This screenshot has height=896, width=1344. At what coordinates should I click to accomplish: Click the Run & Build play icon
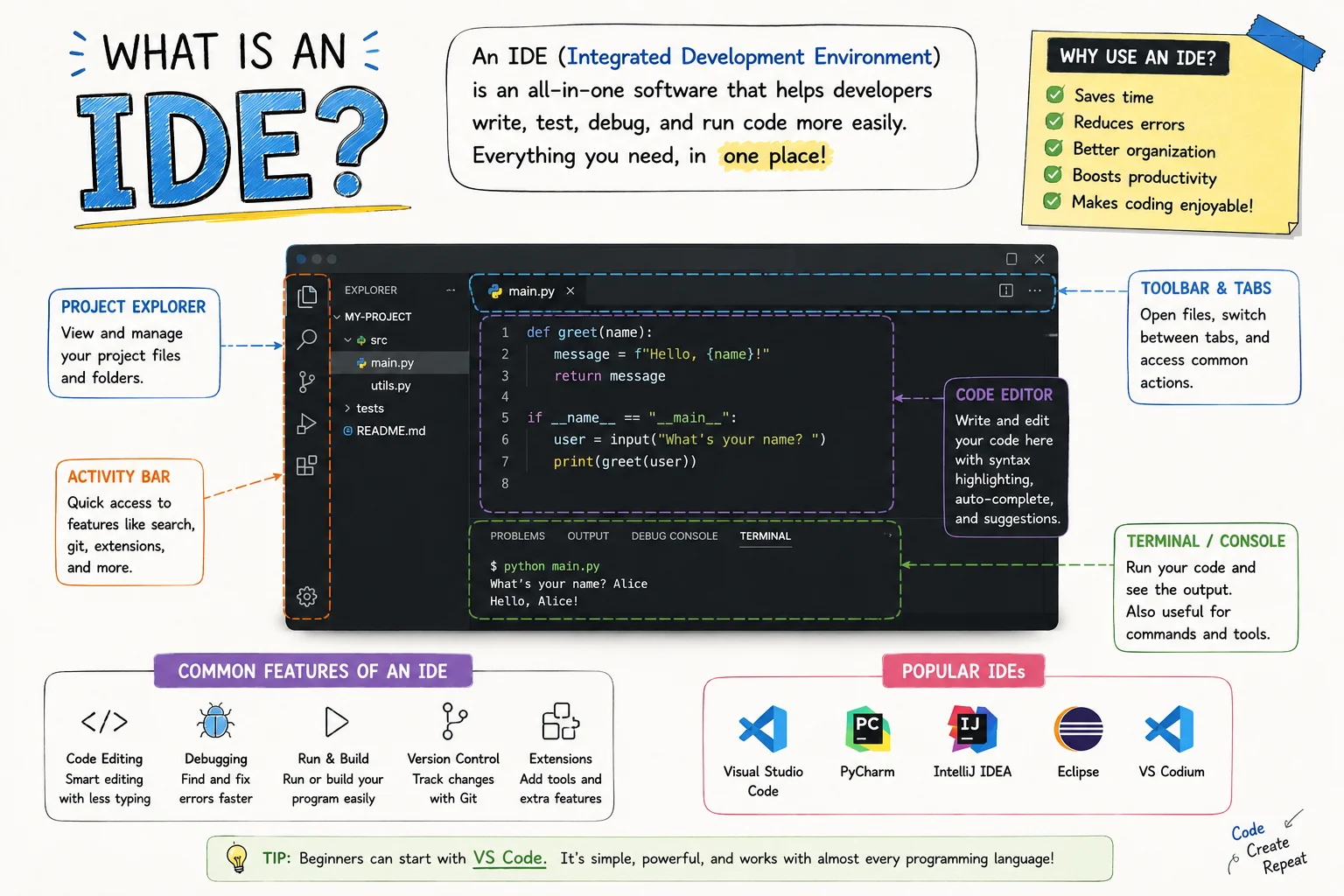(336, 722)
